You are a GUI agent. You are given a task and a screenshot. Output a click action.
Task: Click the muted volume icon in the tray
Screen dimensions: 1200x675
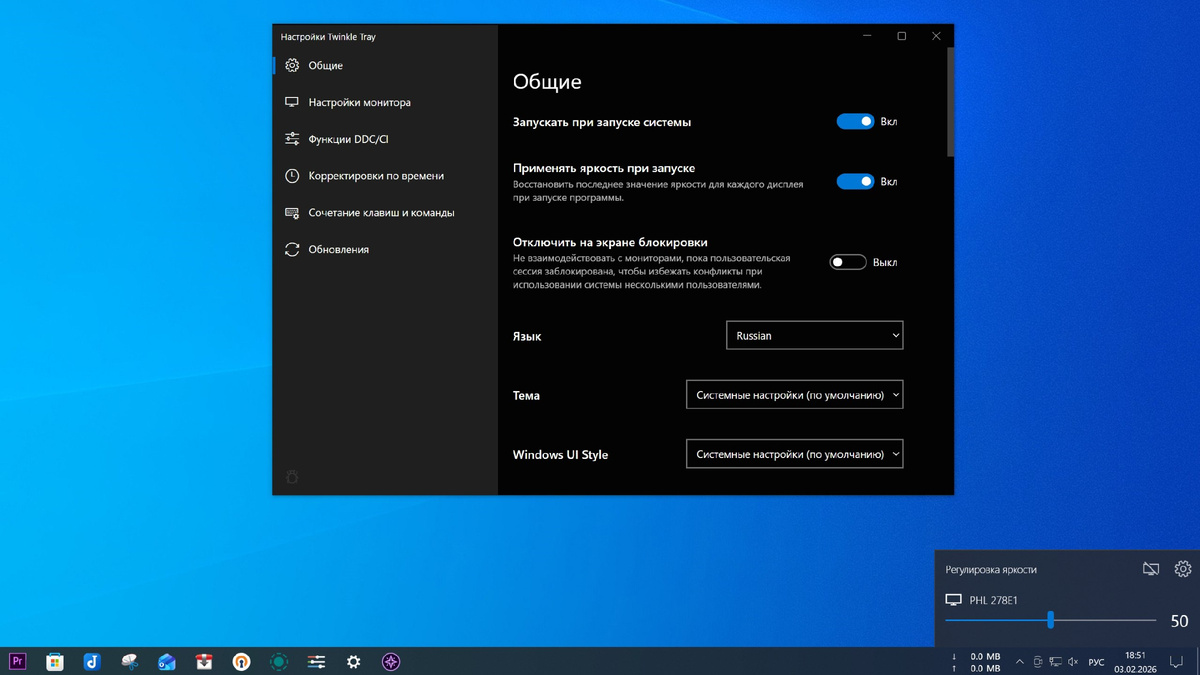(x=1073, y=662)
